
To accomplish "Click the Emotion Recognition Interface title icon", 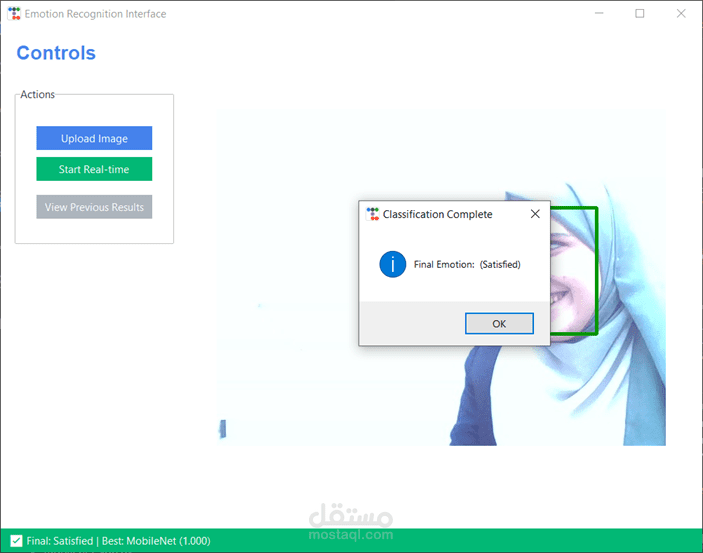I will 14,14.
